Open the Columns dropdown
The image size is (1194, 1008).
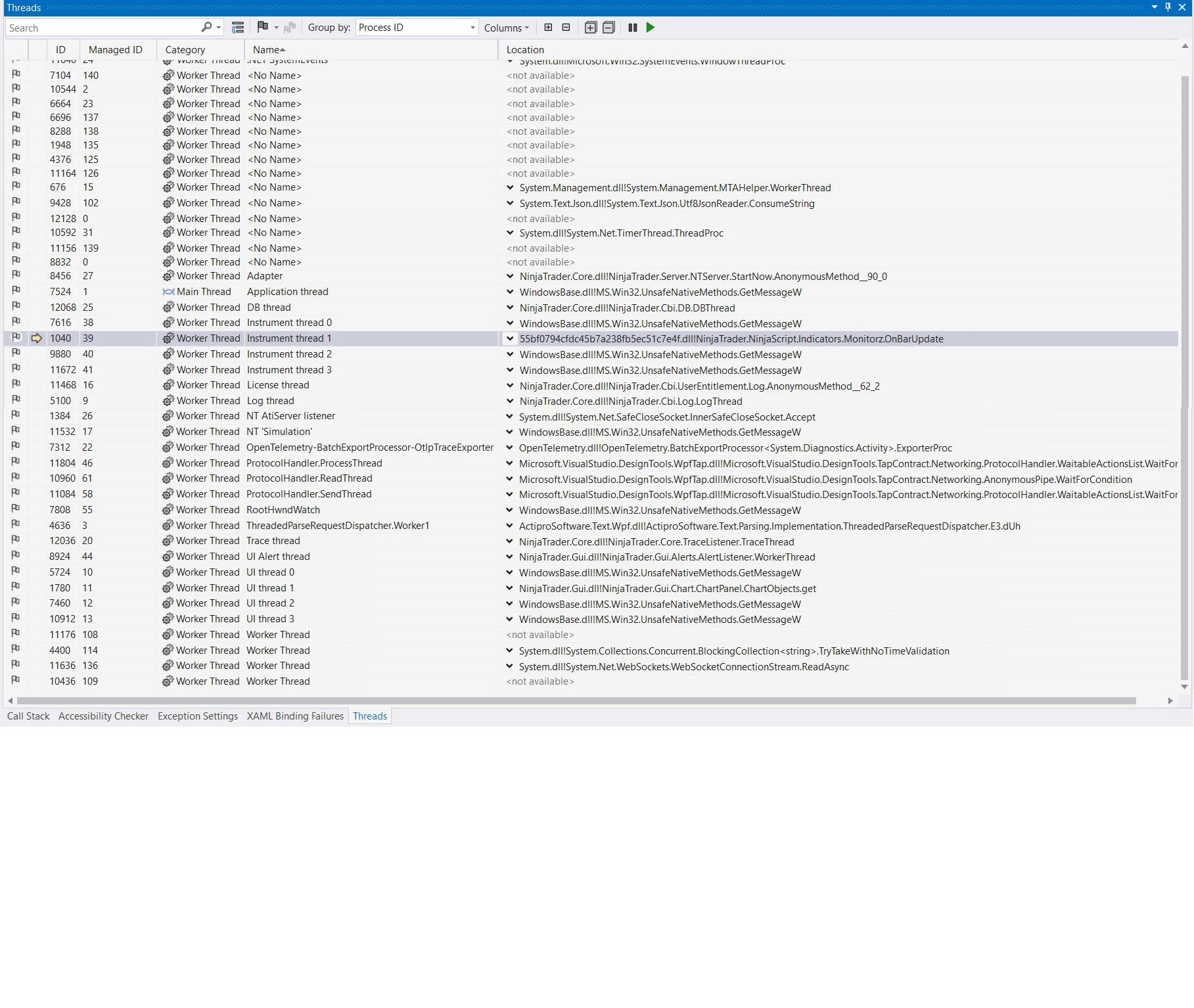coord(506,28)
